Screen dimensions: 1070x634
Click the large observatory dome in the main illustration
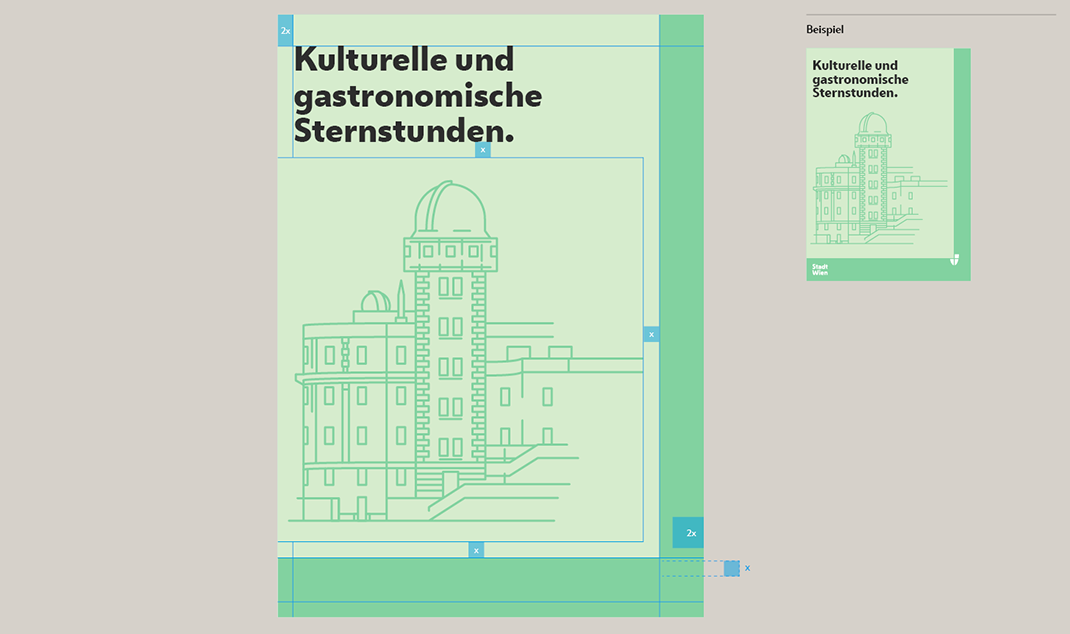click(x=449, y=210)
